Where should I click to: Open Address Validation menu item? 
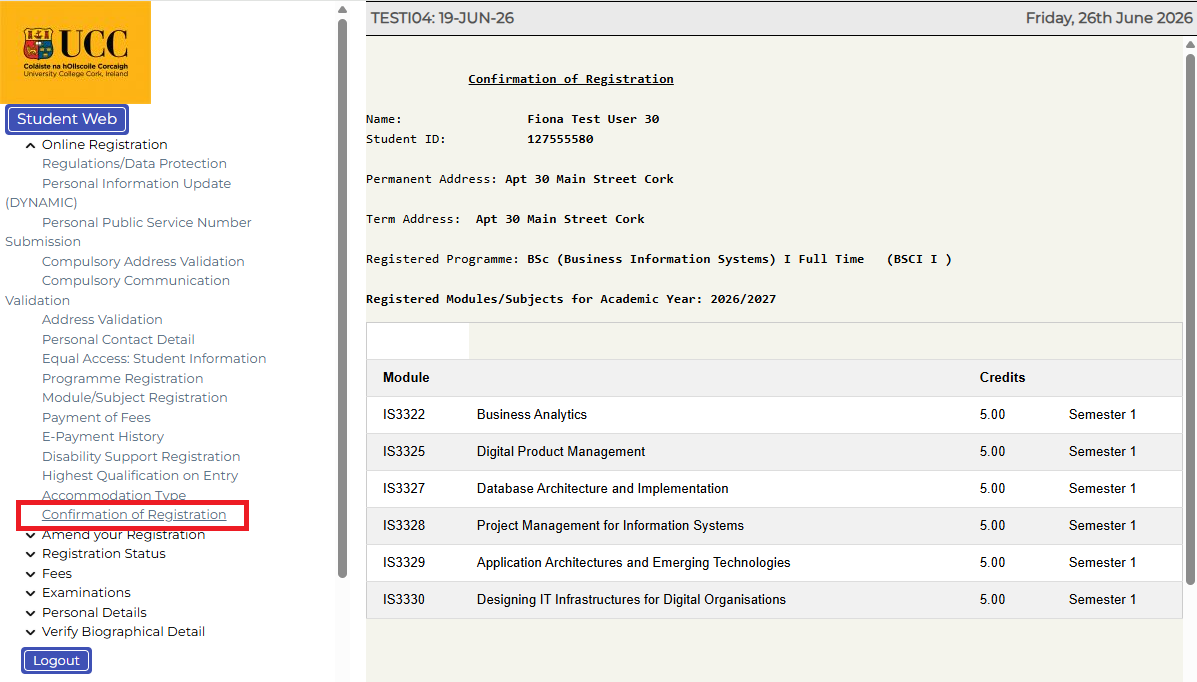[x=102, y=319]
